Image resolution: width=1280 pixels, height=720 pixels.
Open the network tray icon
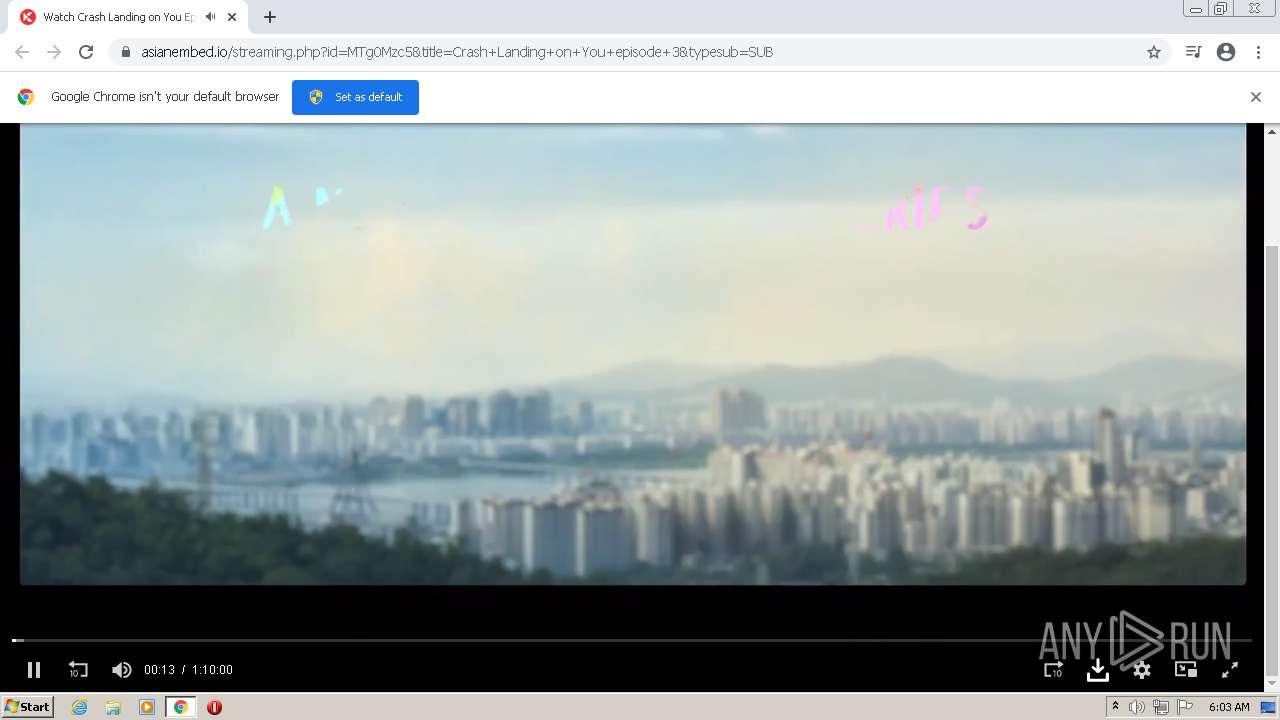pyautogui.click(x=1161, y=707)
